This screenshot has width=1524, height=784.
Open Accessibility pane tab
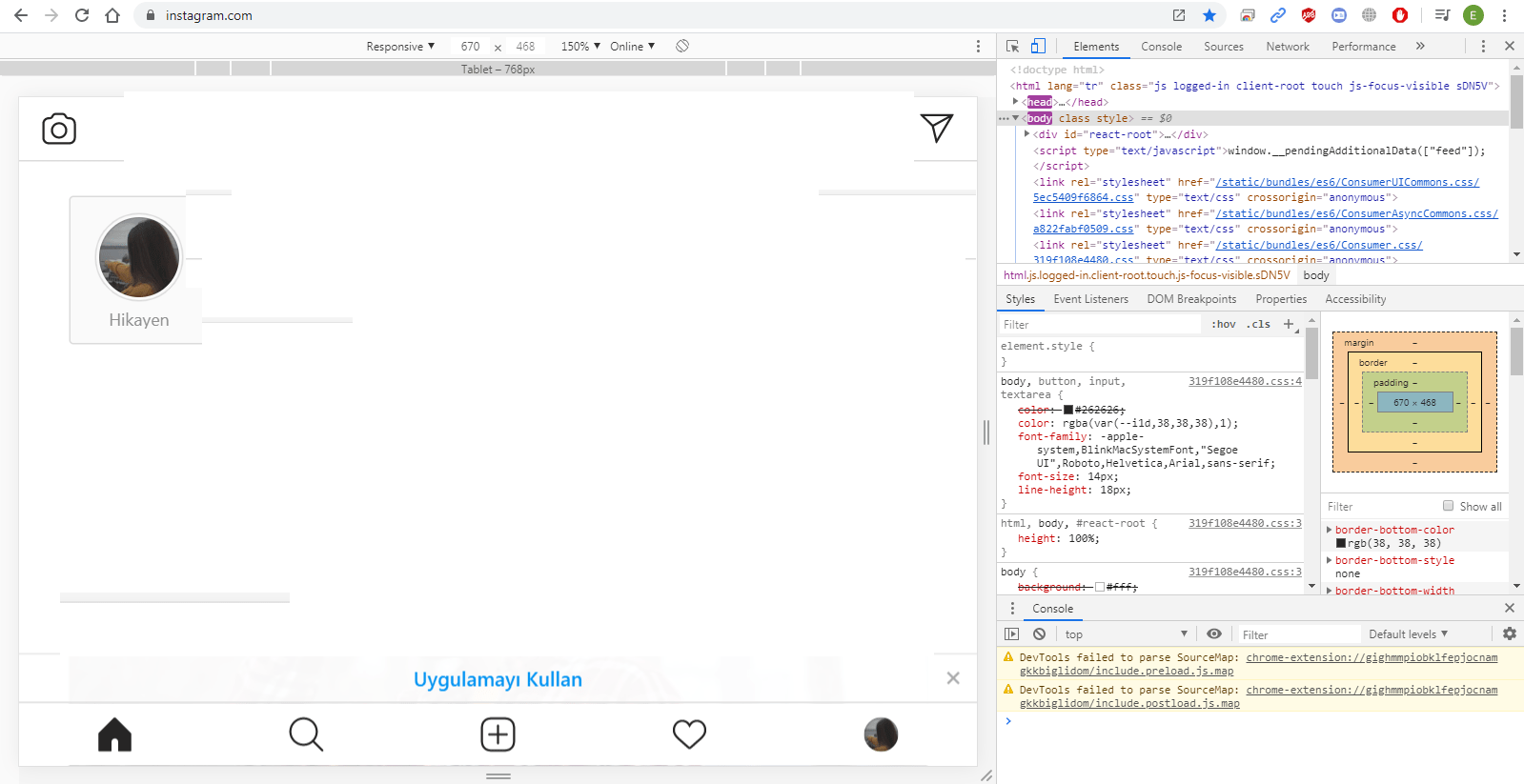(x=1355, y=299)
